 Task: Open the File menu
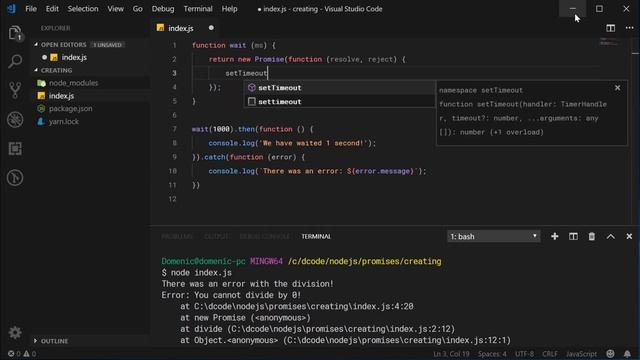[31, 9]
